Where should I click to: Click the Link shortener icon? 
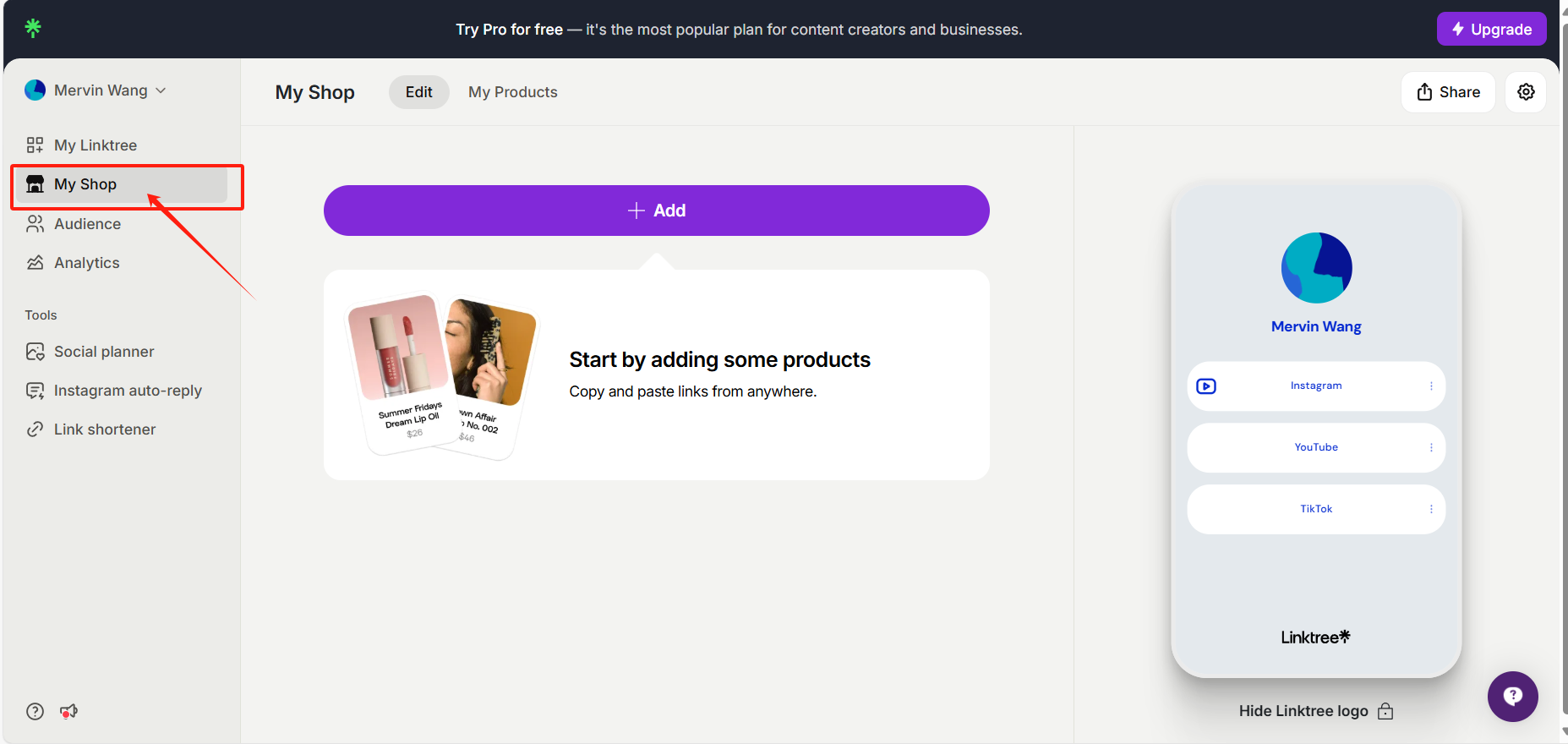click(35, 429)
